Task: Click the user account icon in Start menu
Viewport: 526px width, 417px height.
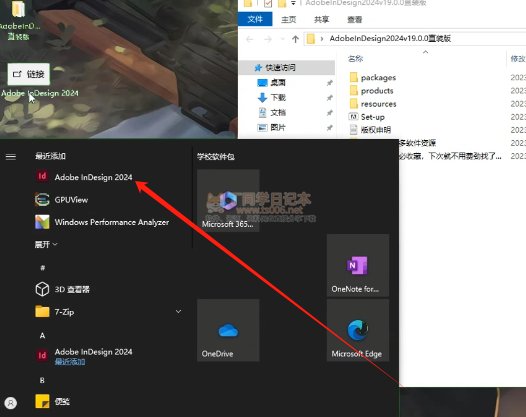Action: [x=11, y=403]
